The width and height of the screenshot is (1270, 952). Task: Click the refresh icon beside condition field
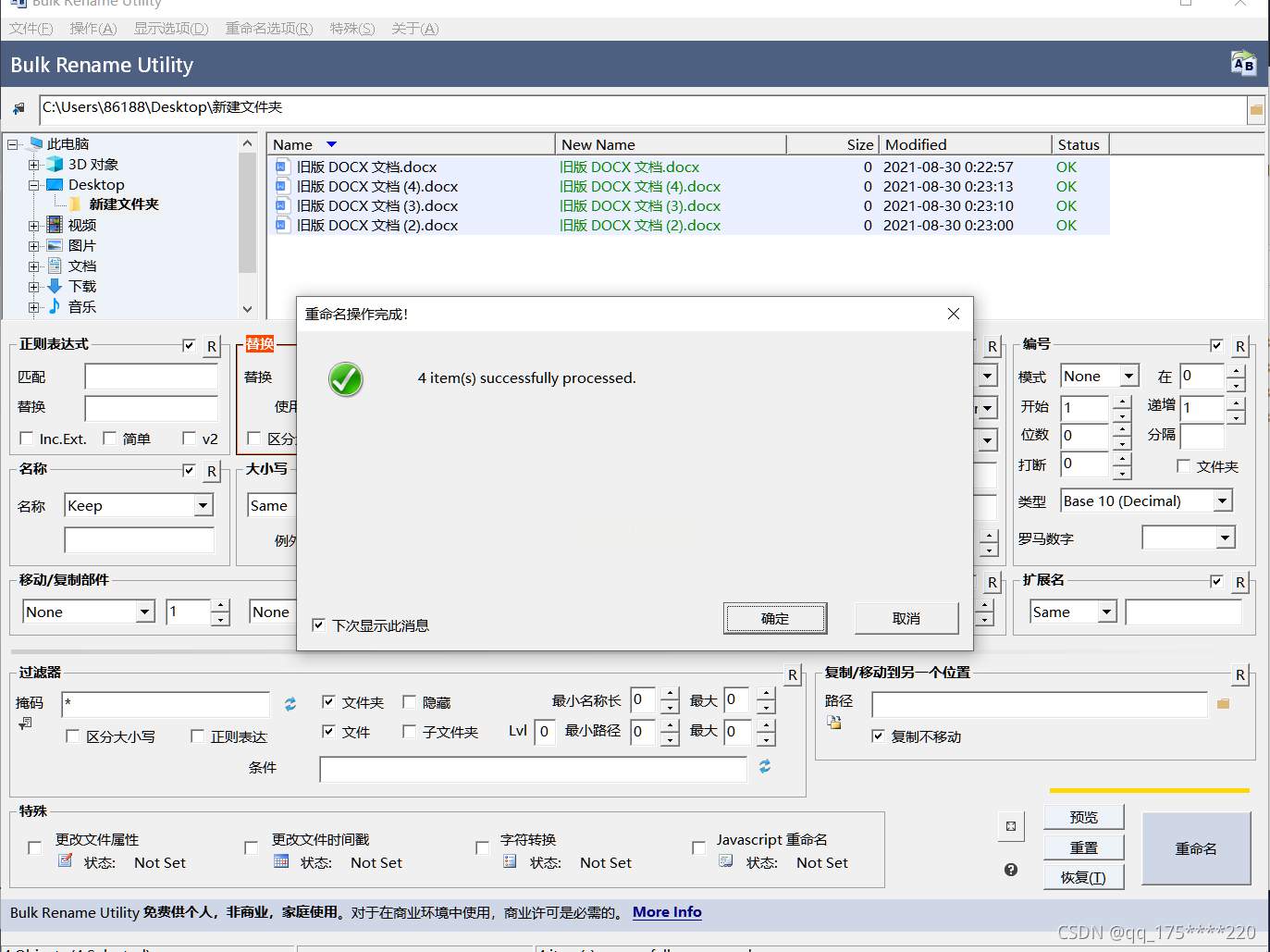765,767
